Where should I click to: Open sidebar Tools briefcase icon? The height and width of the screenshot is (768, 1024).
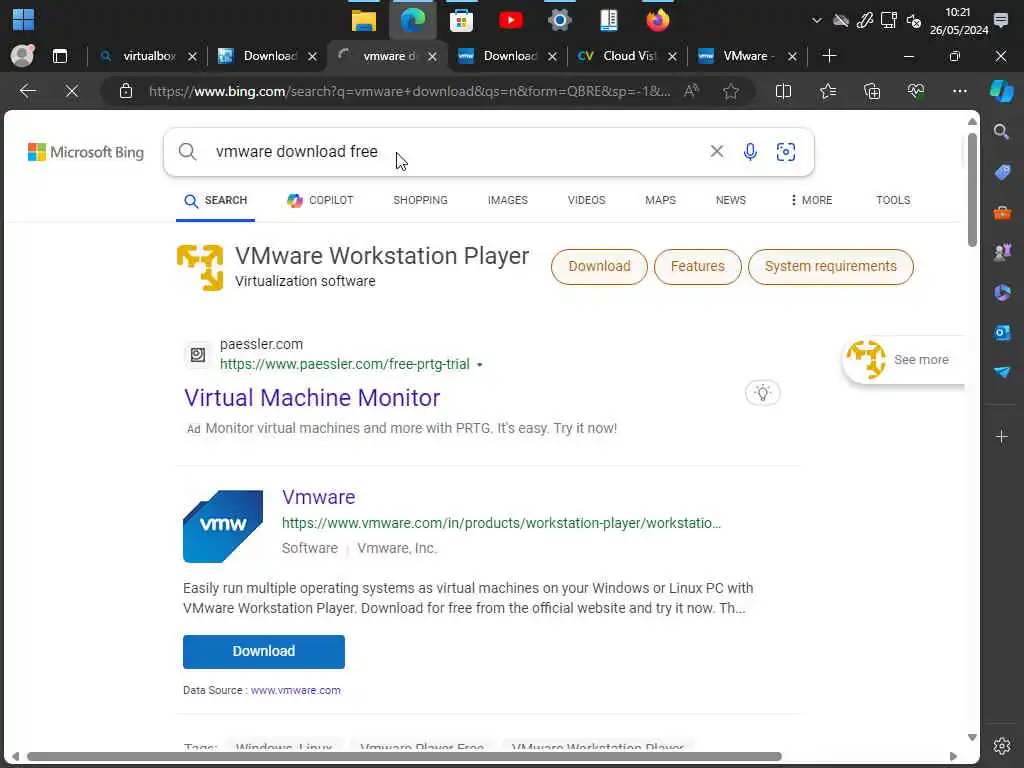tap(1002, 212)
